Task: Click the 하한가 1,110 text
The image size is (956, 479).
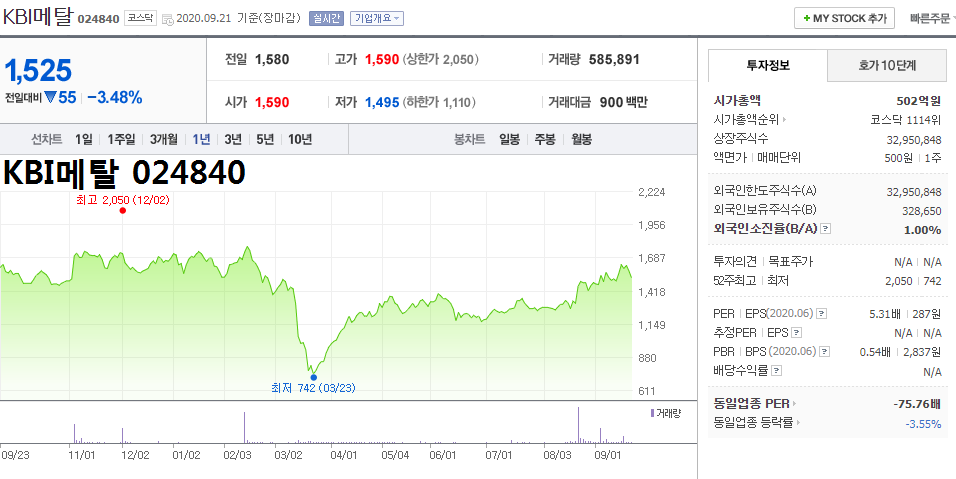Action: click(x=438, y=102)
